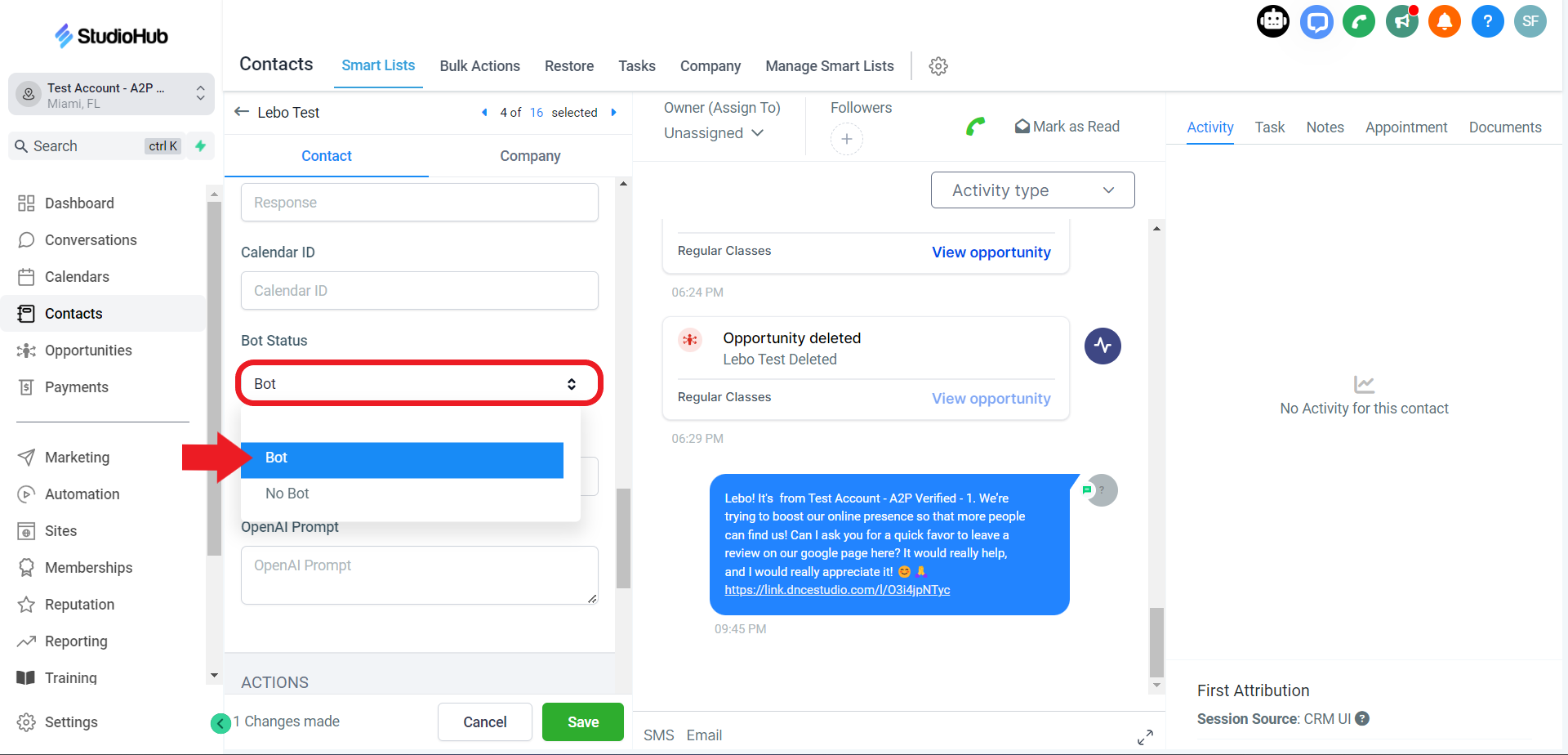Click the OpenAI Prompt text area
Viewport: 1568px width, 755px height.
click(419, 575)
